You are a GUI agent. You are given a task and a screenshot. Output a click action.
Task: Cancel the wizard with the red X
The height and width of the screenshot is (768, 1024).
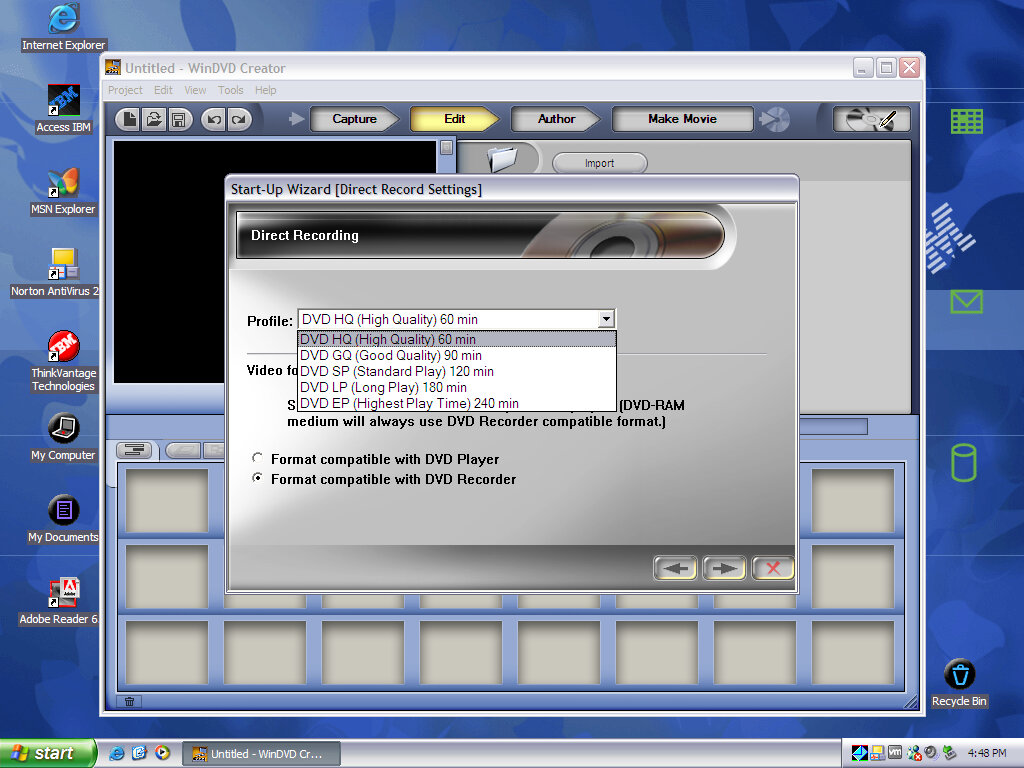click(773, 568)
